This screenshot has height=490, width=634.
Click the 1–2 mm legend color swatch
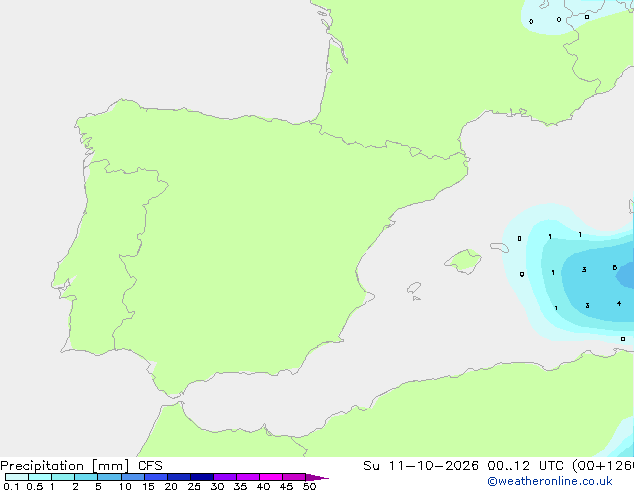63,477
